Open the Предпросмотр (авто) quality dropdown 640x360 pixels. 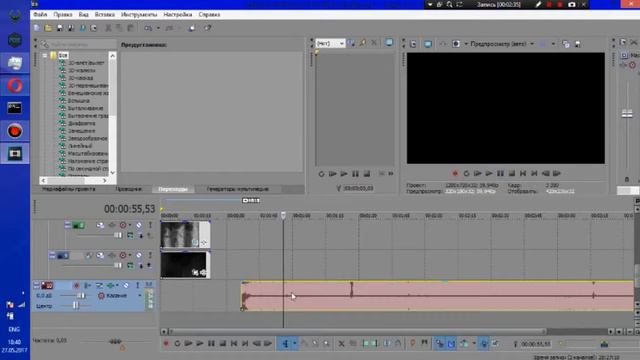(x=532, y=44)
